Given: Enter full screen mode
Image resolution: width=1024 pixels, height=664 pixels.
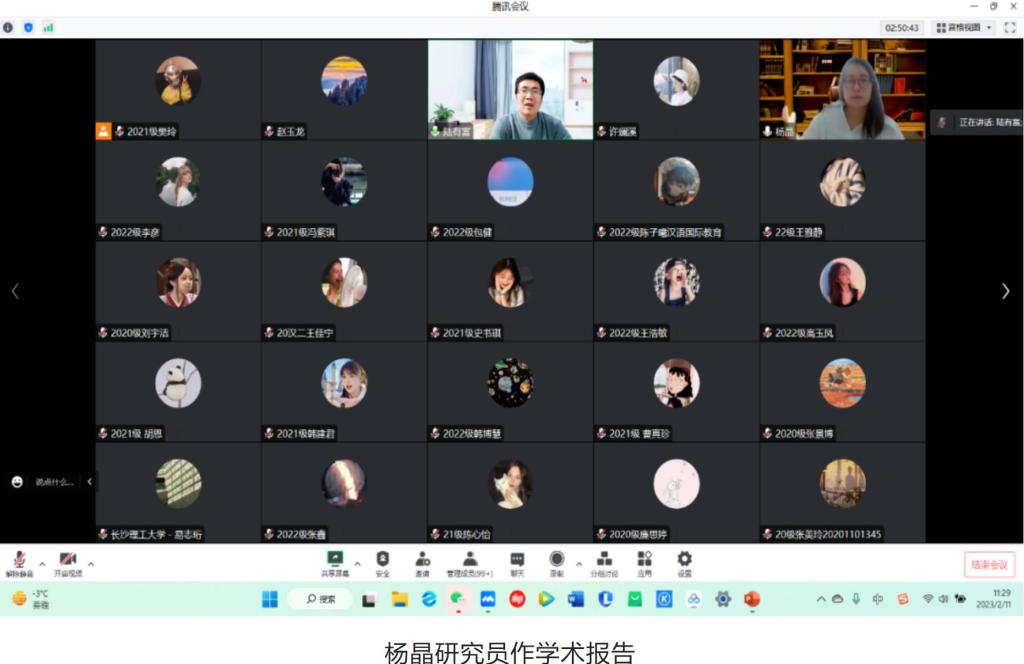Looking at the screenshot, I should point(1010,27).
